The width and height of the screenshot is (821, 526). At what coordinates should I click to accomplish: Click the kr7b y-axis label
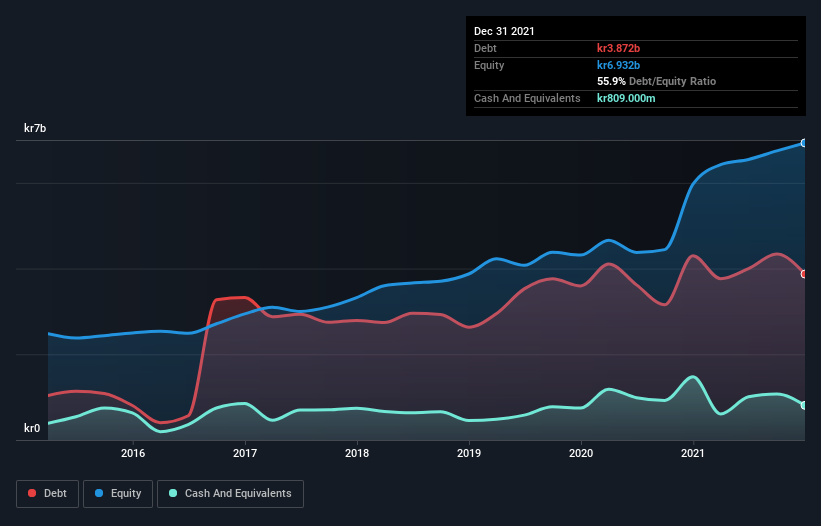pos(35,128)
